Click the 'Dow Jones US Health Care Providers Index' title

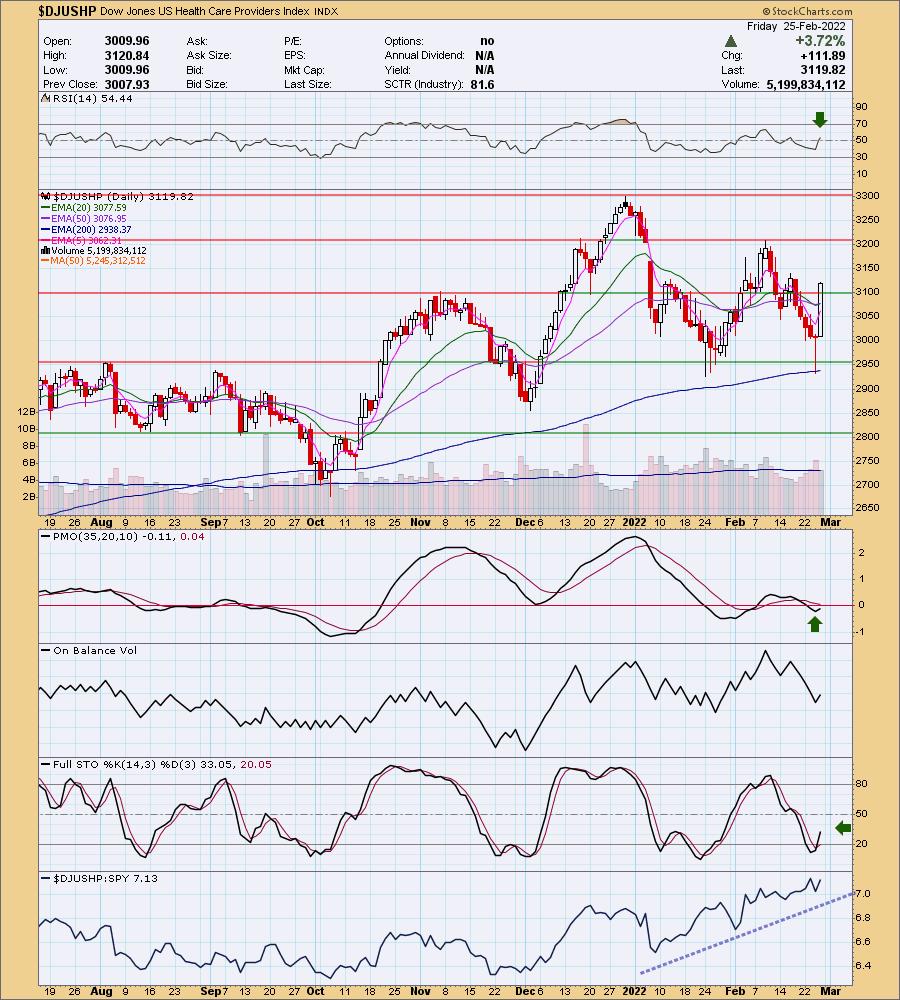point(205,11)
